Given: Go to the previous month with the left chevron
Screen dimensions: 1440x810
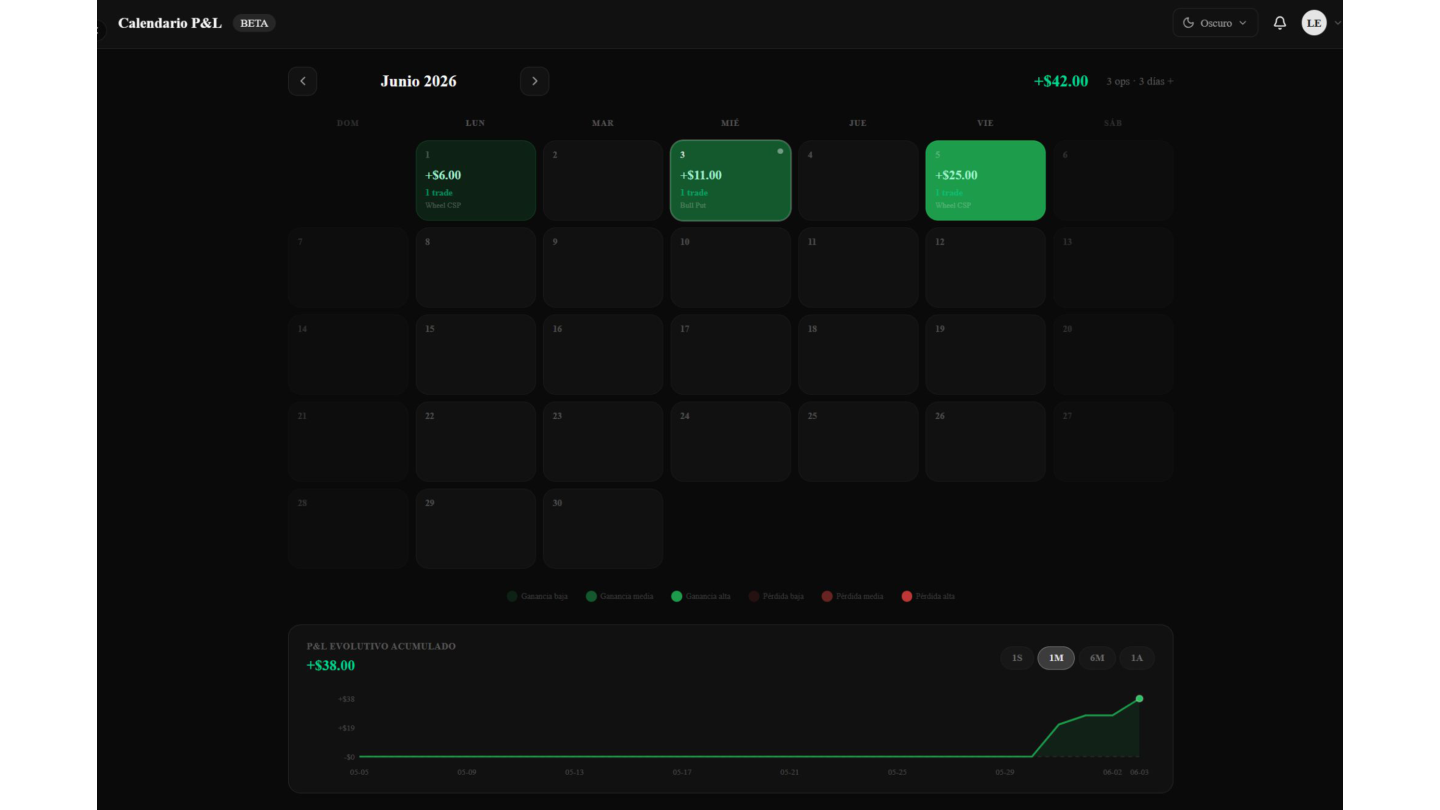Looking at the screenshot, I should click(303, 81).
